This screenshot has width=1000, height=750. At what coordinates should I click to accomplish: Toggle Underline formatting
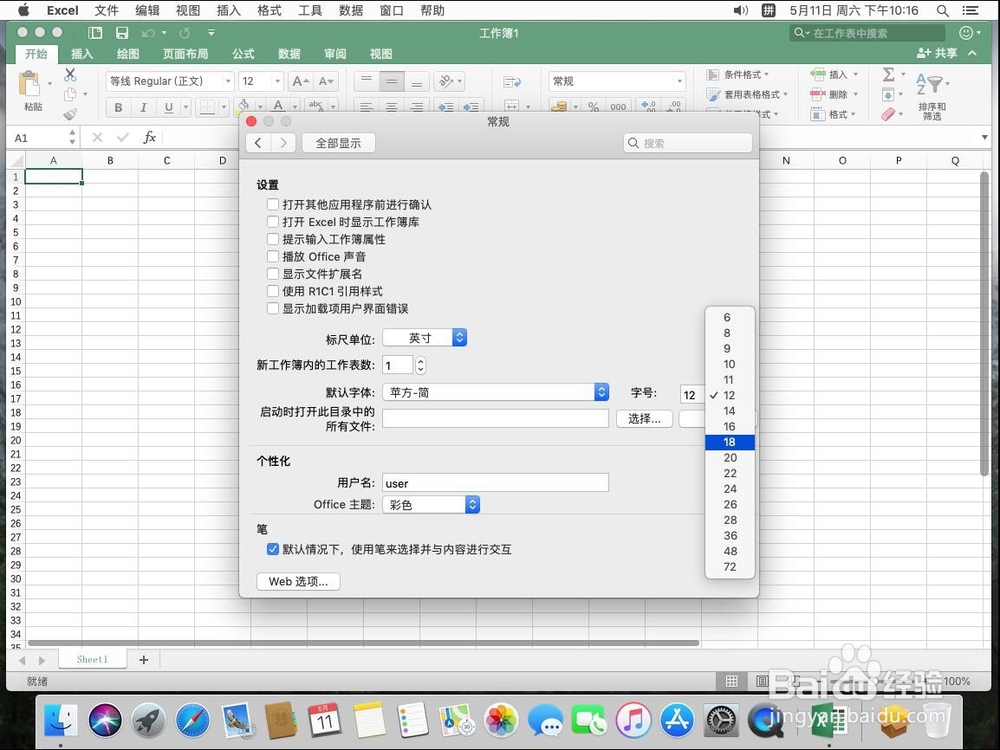(168, 107)
